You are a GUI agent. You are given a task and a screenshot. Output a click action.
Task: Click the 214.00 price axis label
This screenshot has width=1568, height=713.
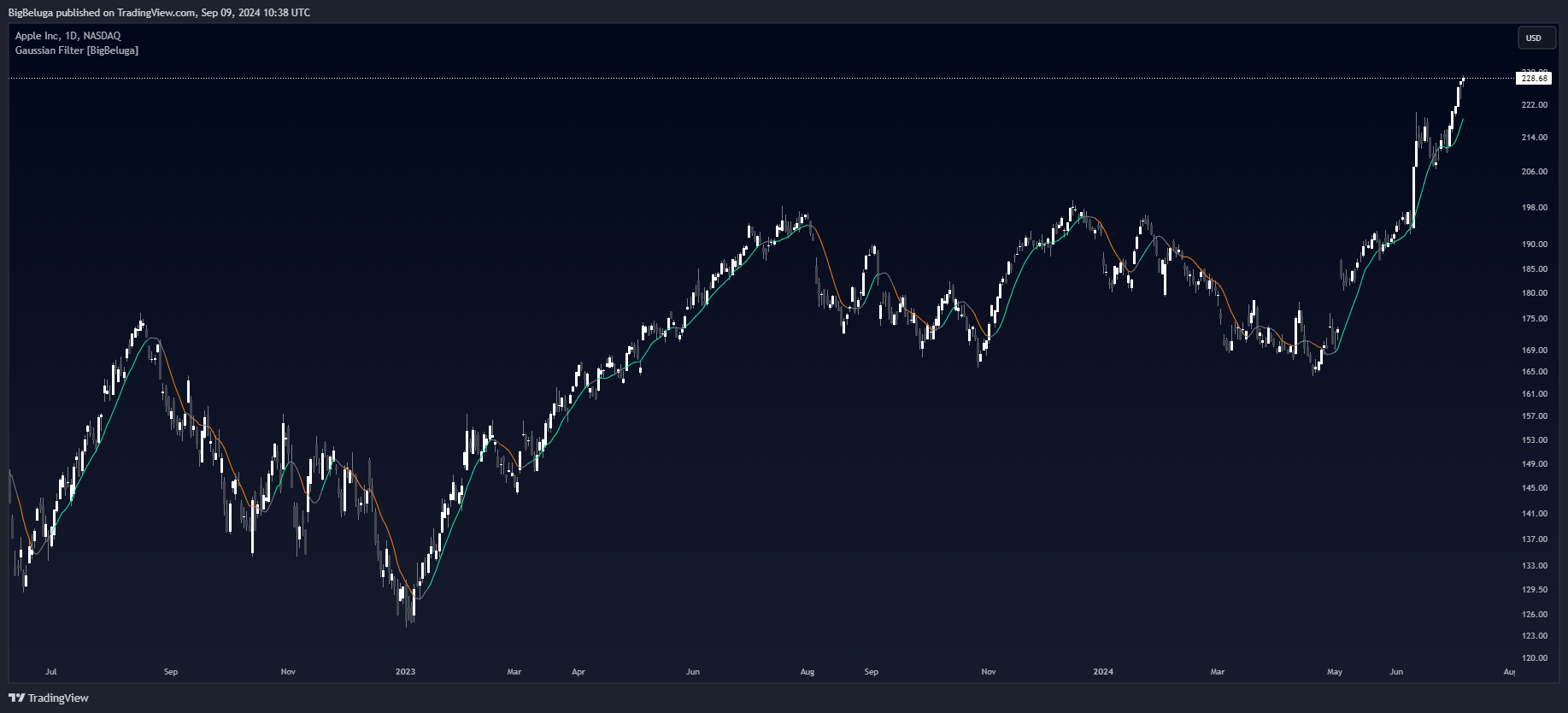pyautogui.click(x=1535, y=138)
